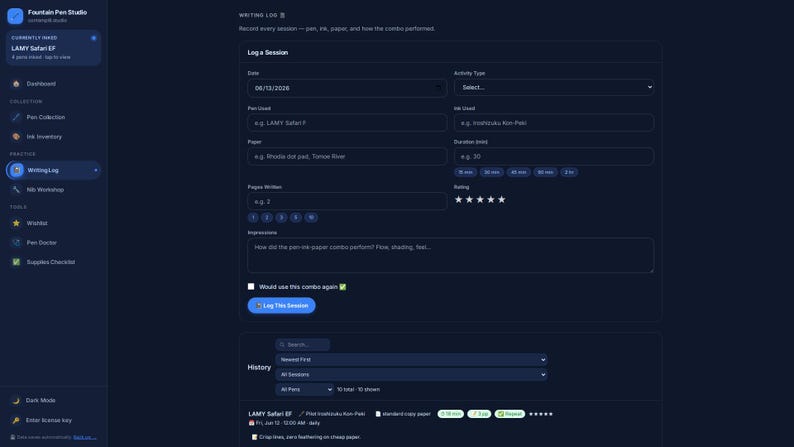Click Enter license key in the sidebar
The image size is (794, 447).
[x=53, y=420]
